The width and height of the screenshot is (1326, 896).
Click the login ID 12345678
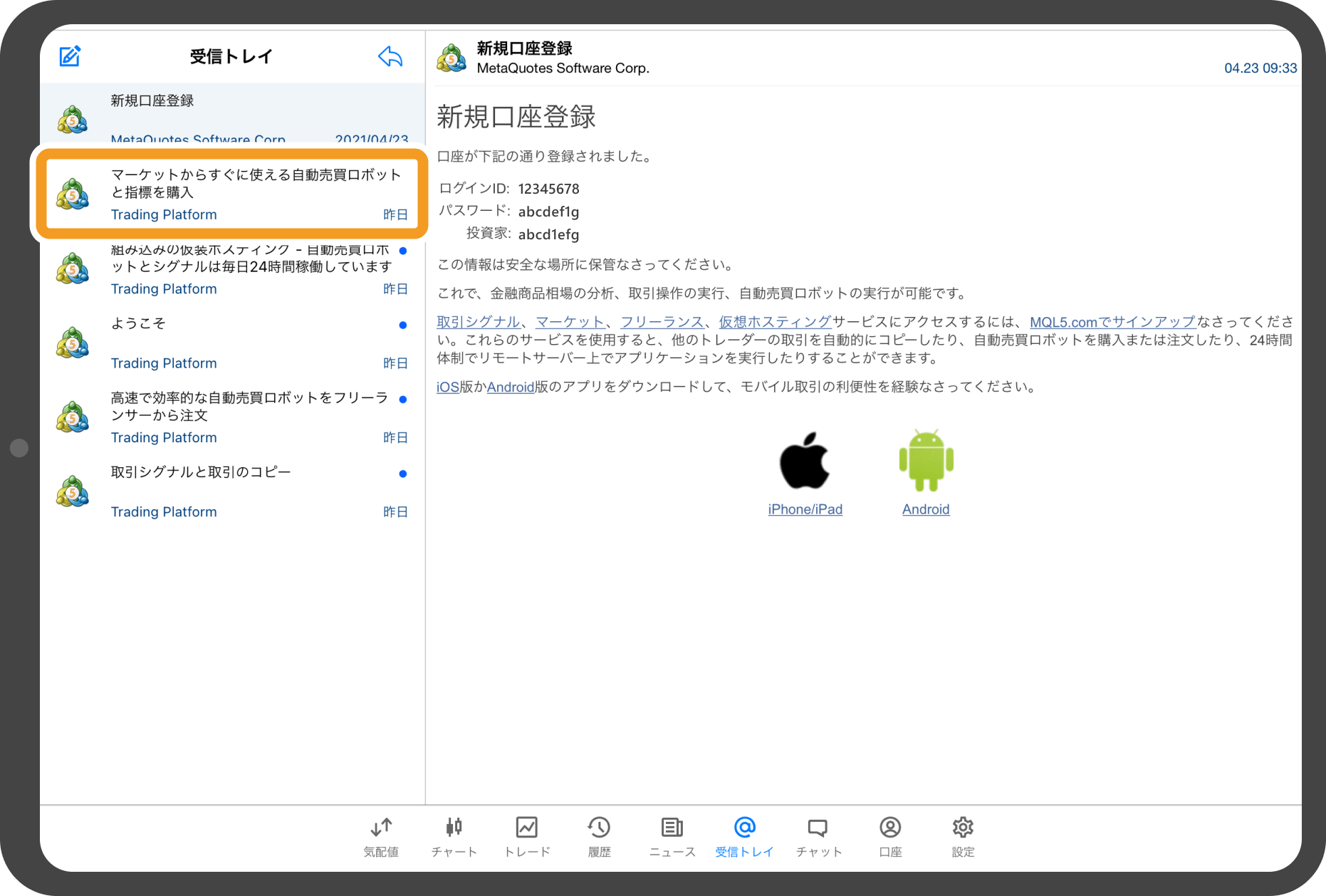coord(548,189)
